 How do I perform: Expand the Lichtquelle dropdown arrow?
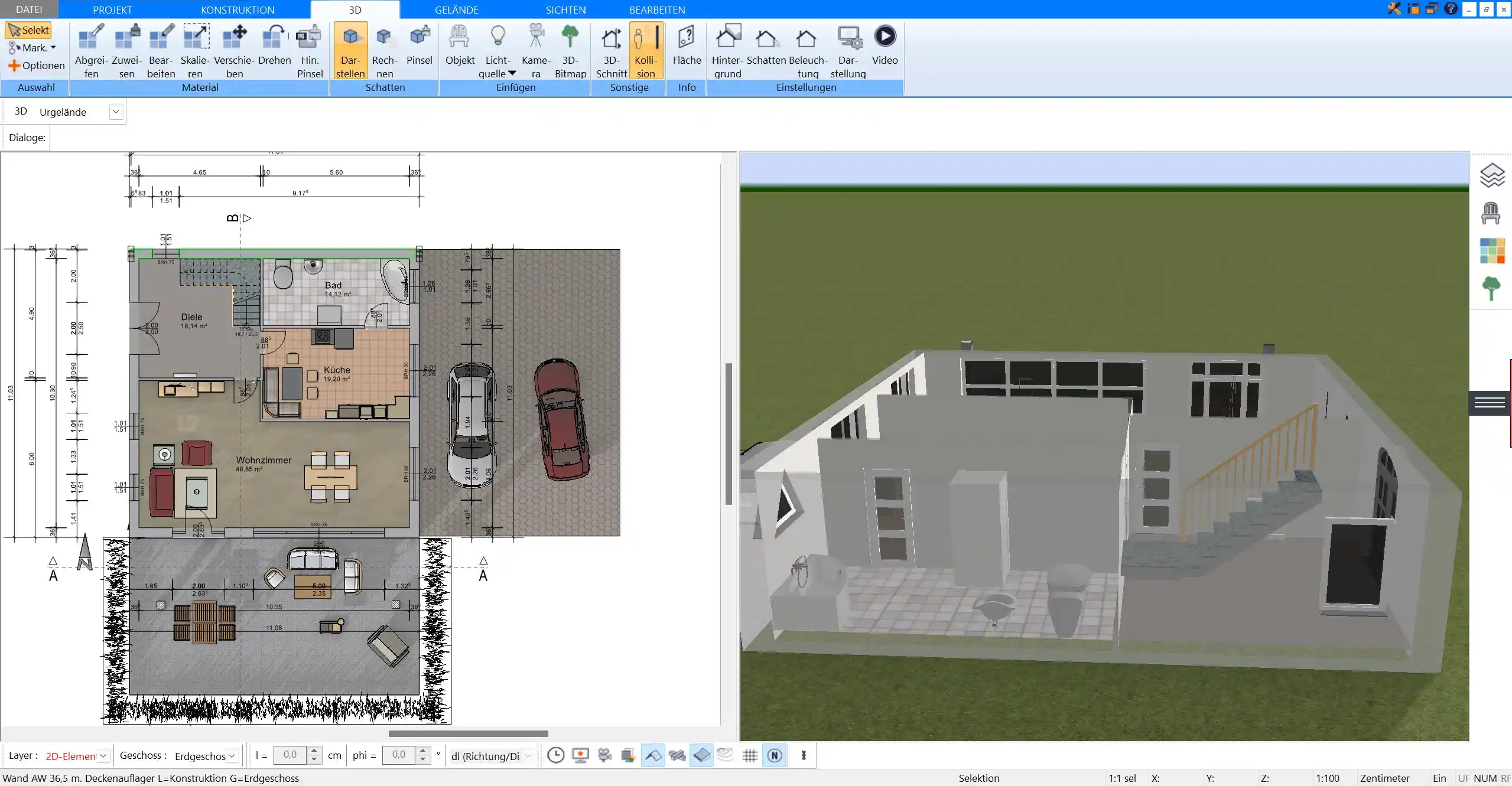tap(512, 73)
